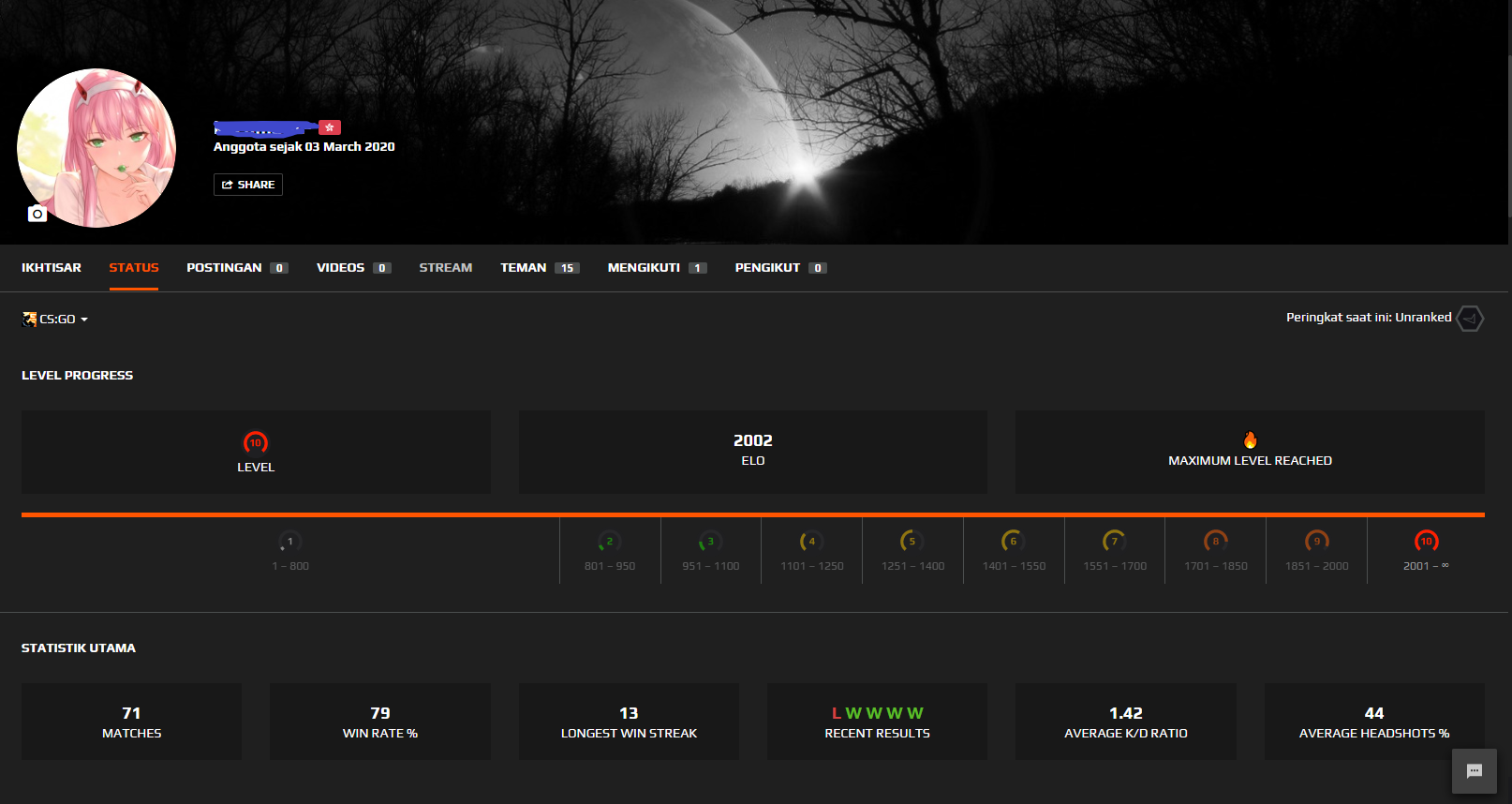This screenshot has width=1512, height=804.
Task: Open the chat bubble icon
Action: click(x=1474, y=771)
